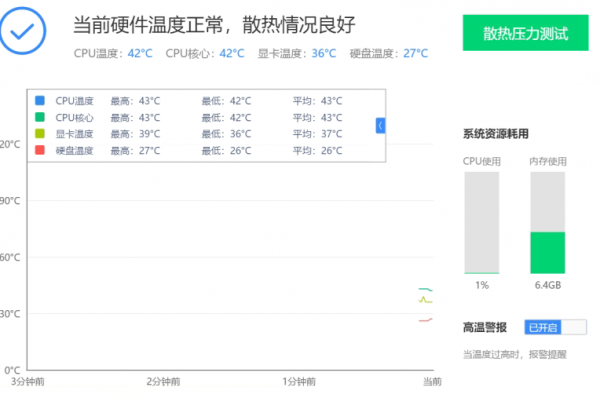Click the 6.4GB memory value
Viewport: 600px width, 398px height.
[548, 285]
